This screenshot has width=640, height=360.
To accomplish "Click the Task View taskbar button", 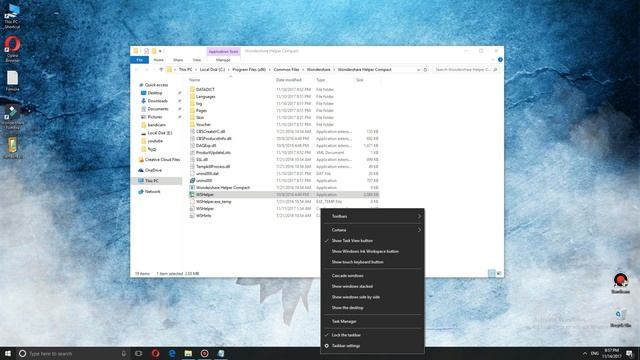I will click(139, 353).
